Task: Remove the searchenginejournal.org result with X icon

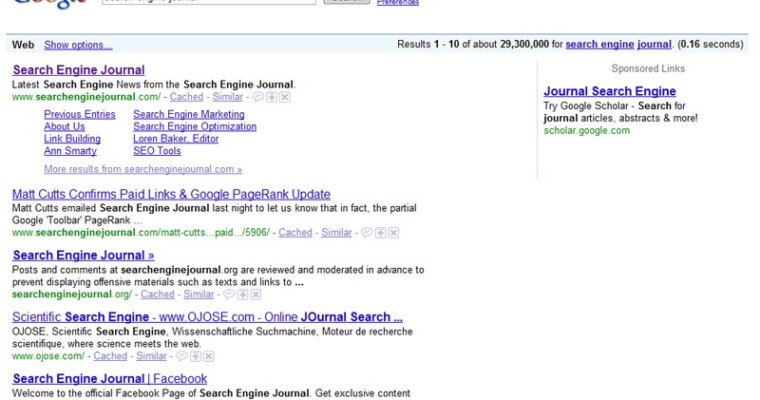Action: click(x=256, y=294)
